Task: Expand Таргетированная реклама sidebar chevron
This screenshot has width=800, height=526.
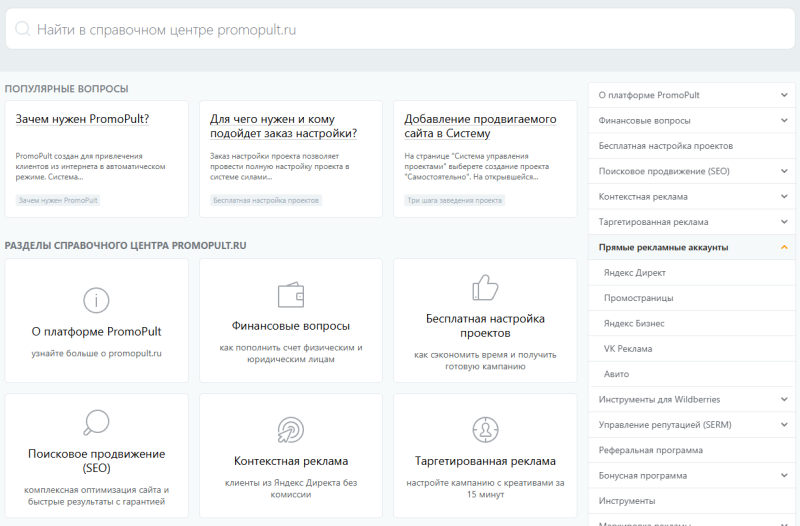Action: [784, 222]
